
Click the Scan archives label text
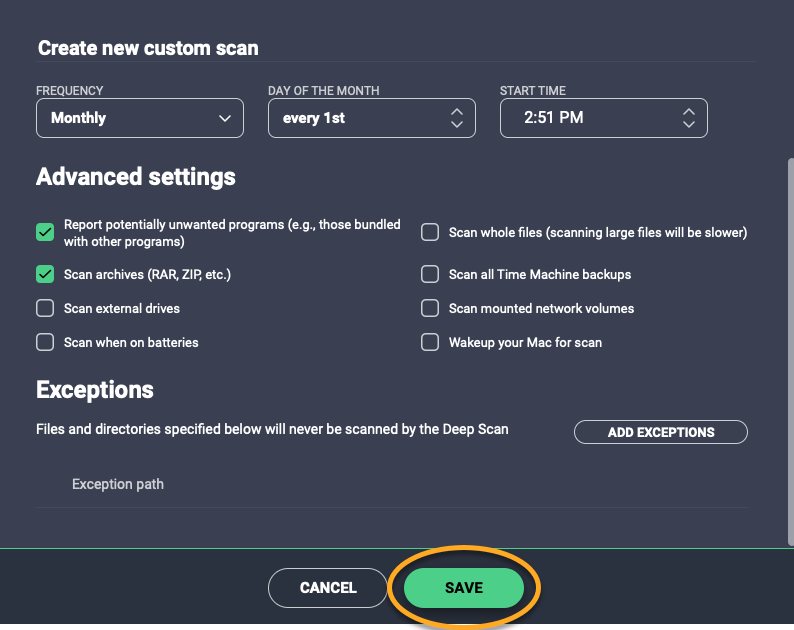point(154,274)
